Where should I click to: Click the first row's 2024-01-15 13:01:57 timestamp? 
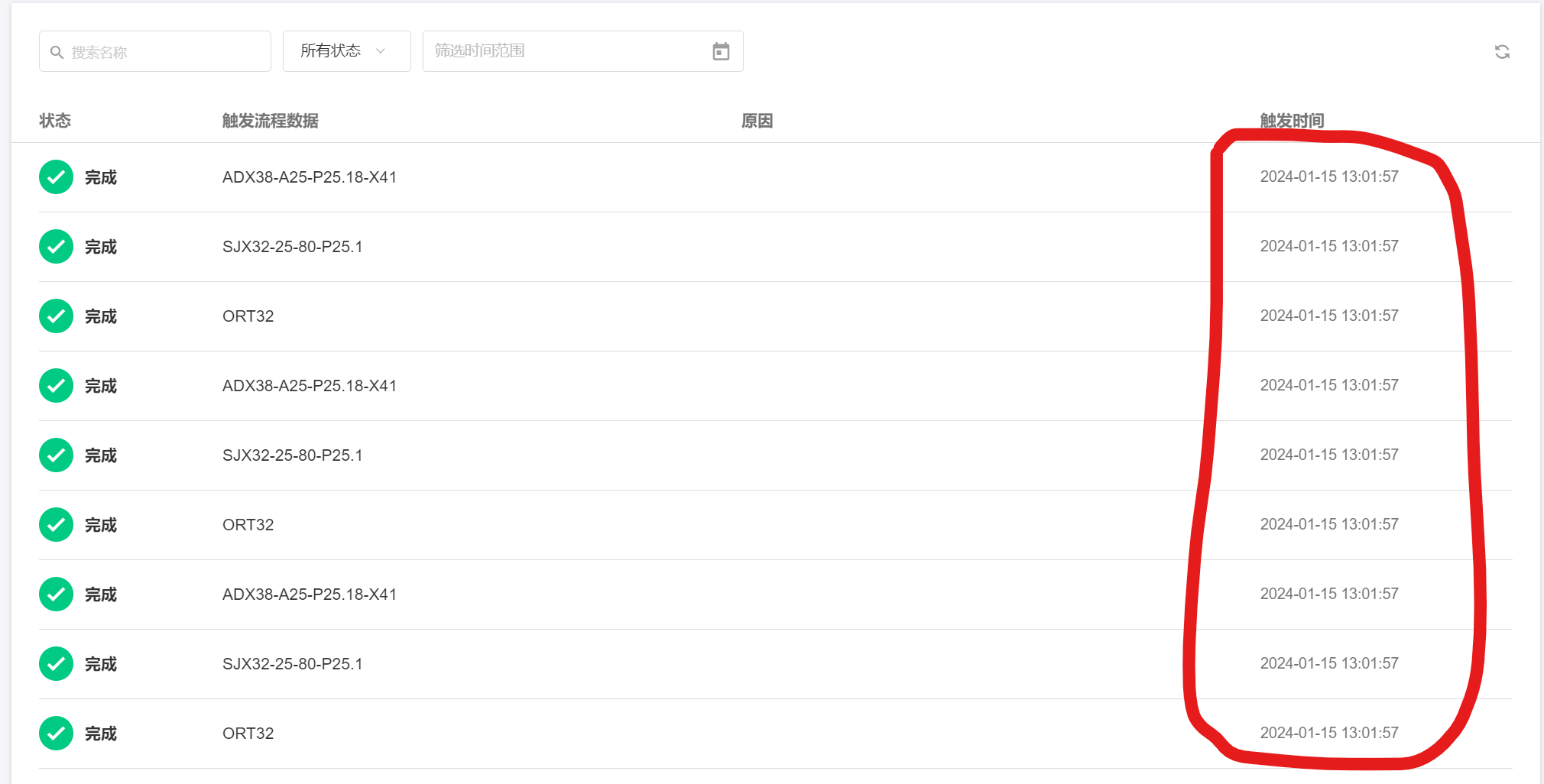pos(1329,177)
